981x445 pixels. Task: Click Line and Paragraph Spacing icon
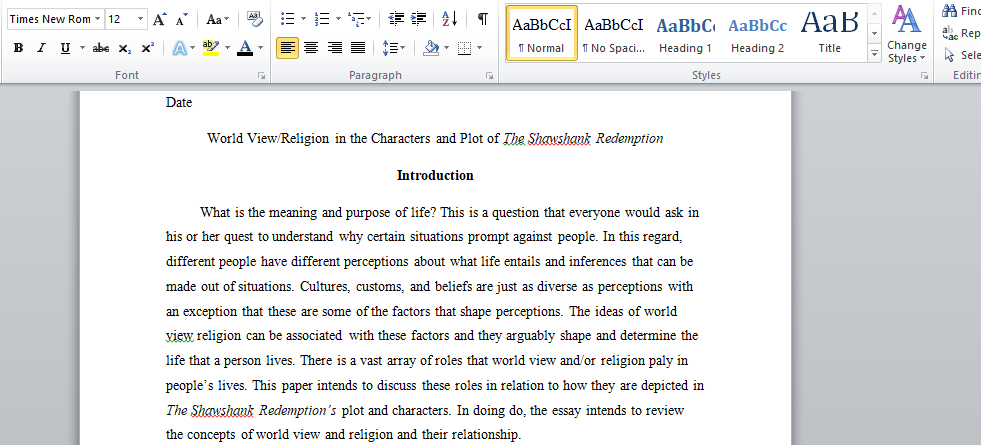pos(390,48)
